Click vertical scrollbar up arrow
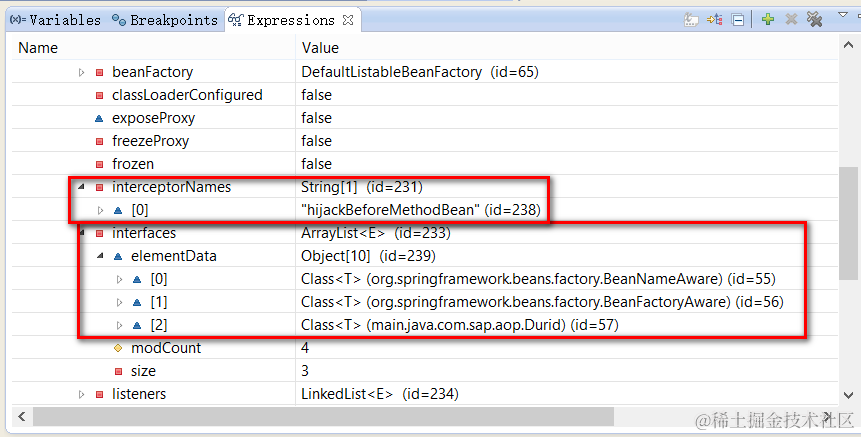Screen dimensions: 861x437 (x=848, y=46)
